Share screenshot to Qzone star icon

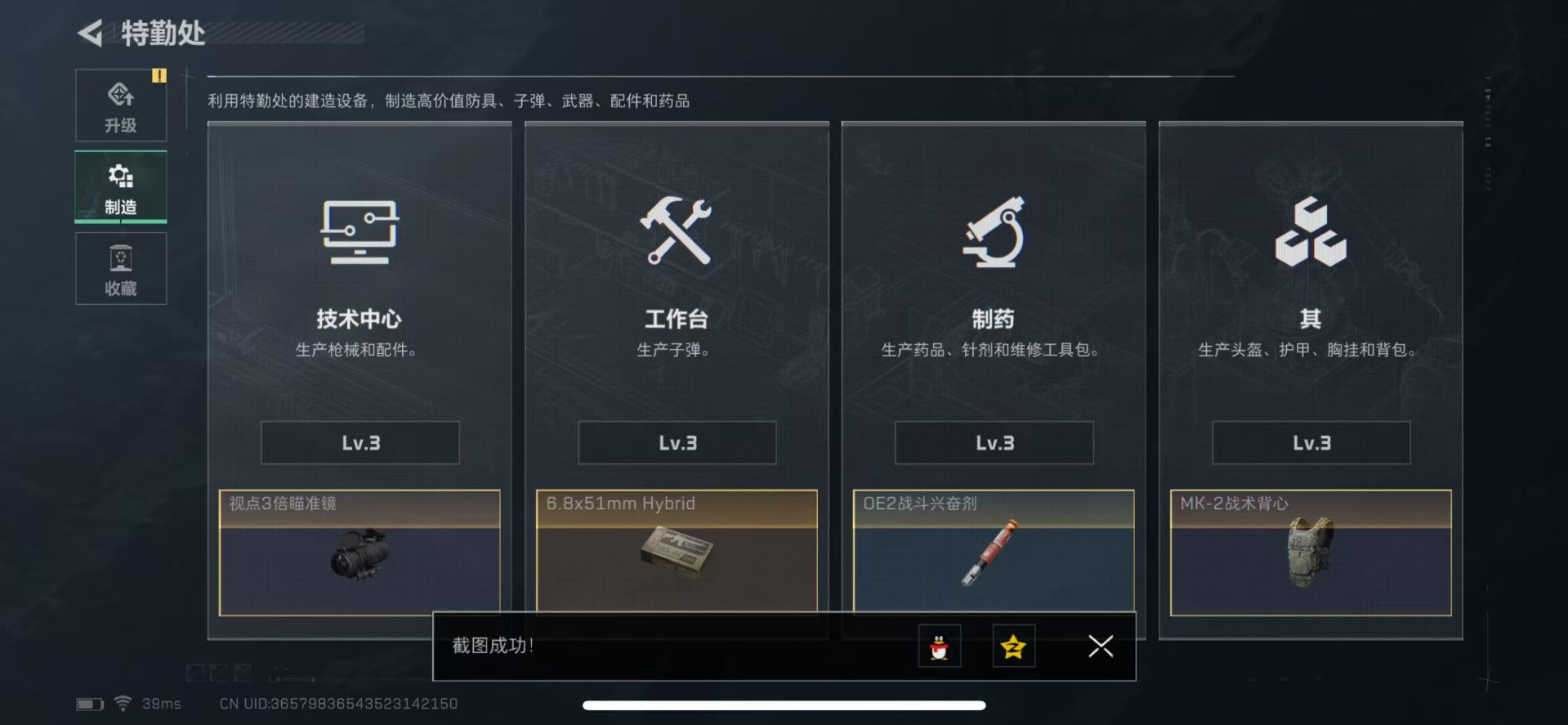[1014, 647]
